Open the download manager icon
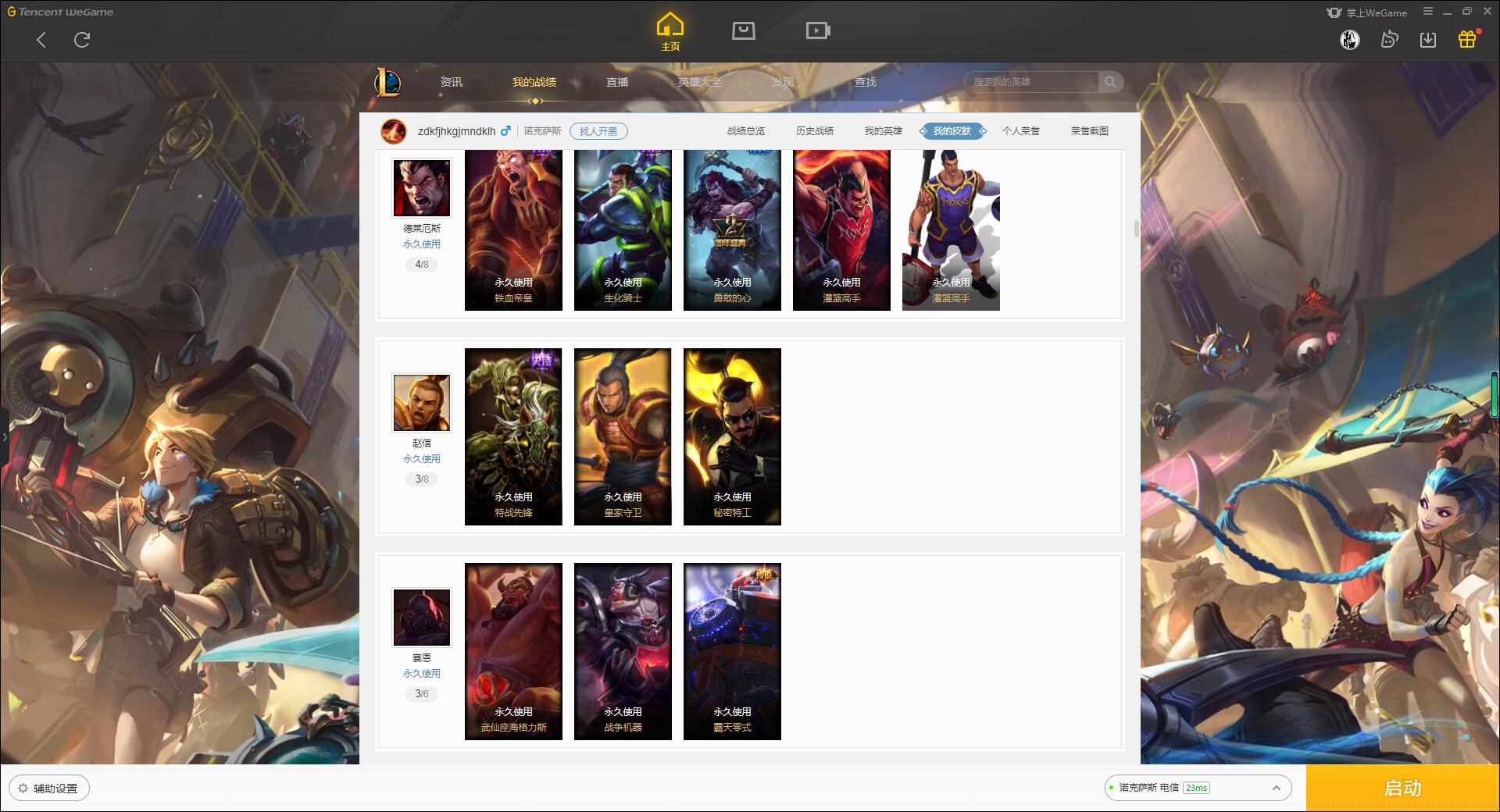This screenshot has width=1500, height=812. [x=1428, y=39]
